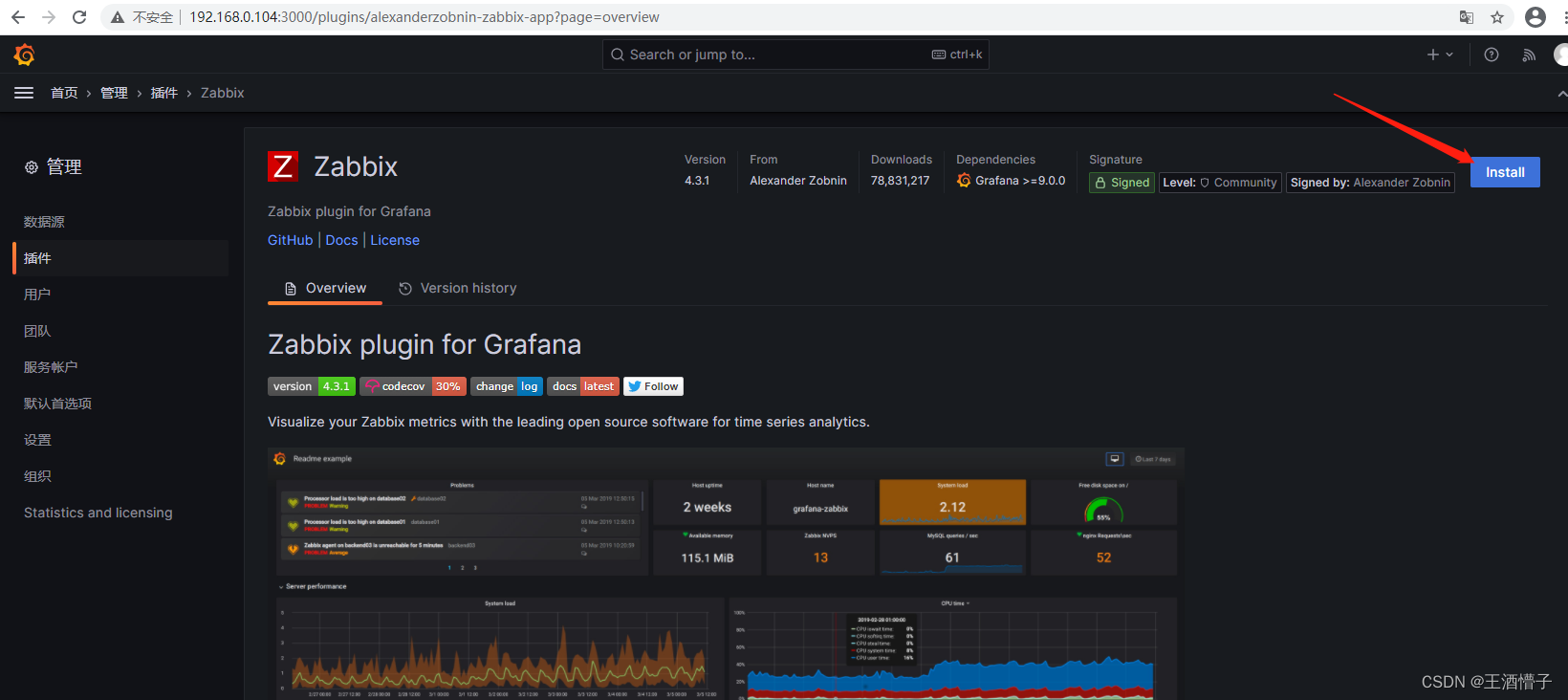1568x700 pixels.
Task: Click the Grafana logo icon
Action: (25, 55)
